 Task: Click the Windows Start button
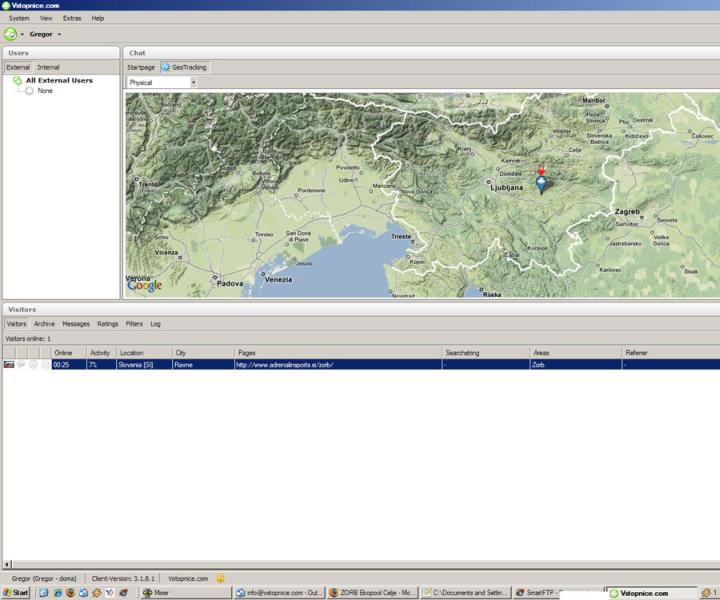coord(16,593)
